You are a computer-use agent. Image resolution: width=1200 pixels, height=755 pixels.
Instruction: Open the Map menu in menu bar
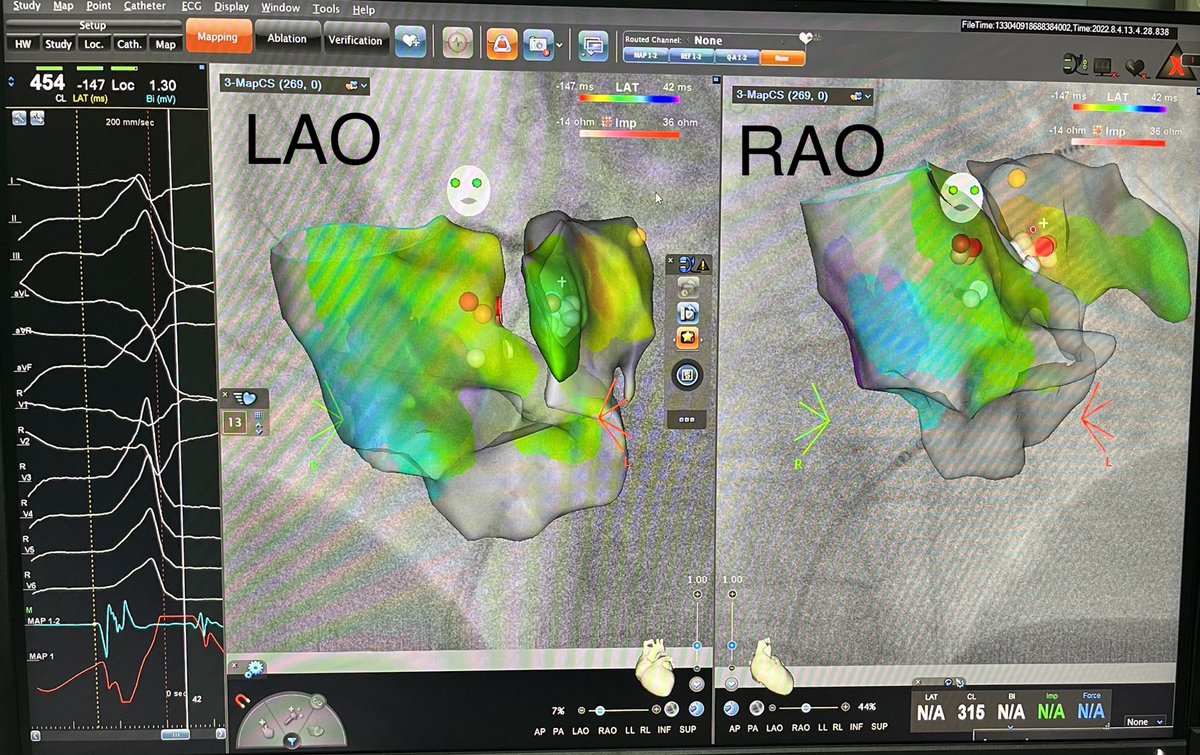coord(63,7)
